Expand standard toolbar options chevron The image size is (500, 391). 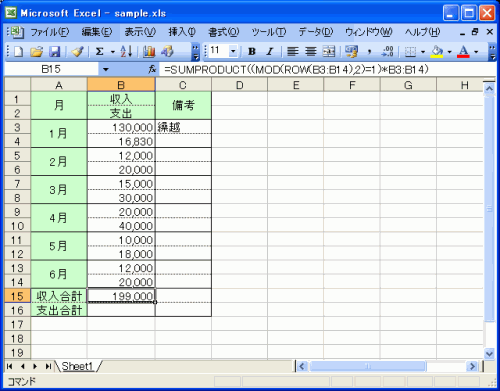click(x=196, y=52)
